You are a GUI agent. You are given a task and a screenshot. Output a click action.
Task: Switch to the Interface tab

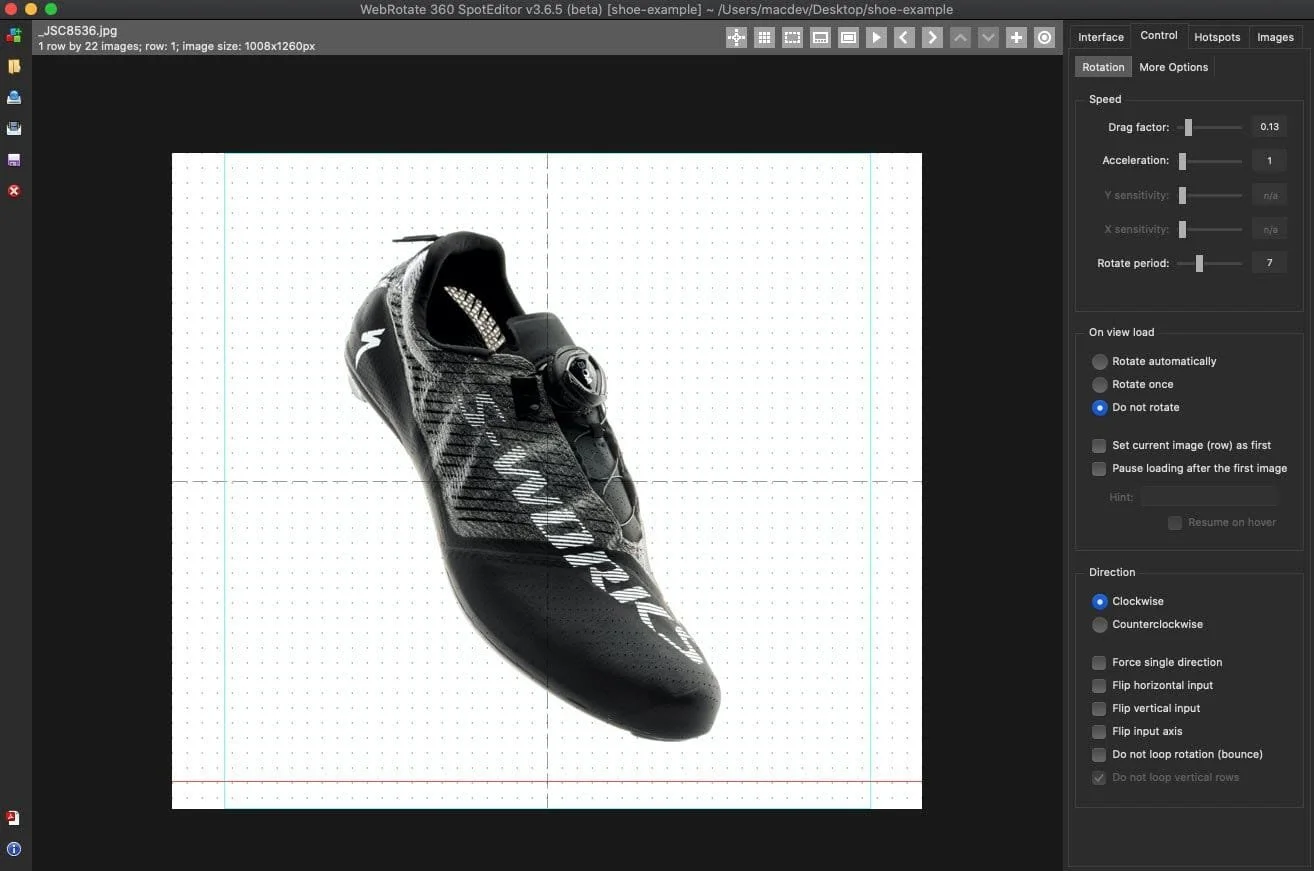(x=1100, y=37)
